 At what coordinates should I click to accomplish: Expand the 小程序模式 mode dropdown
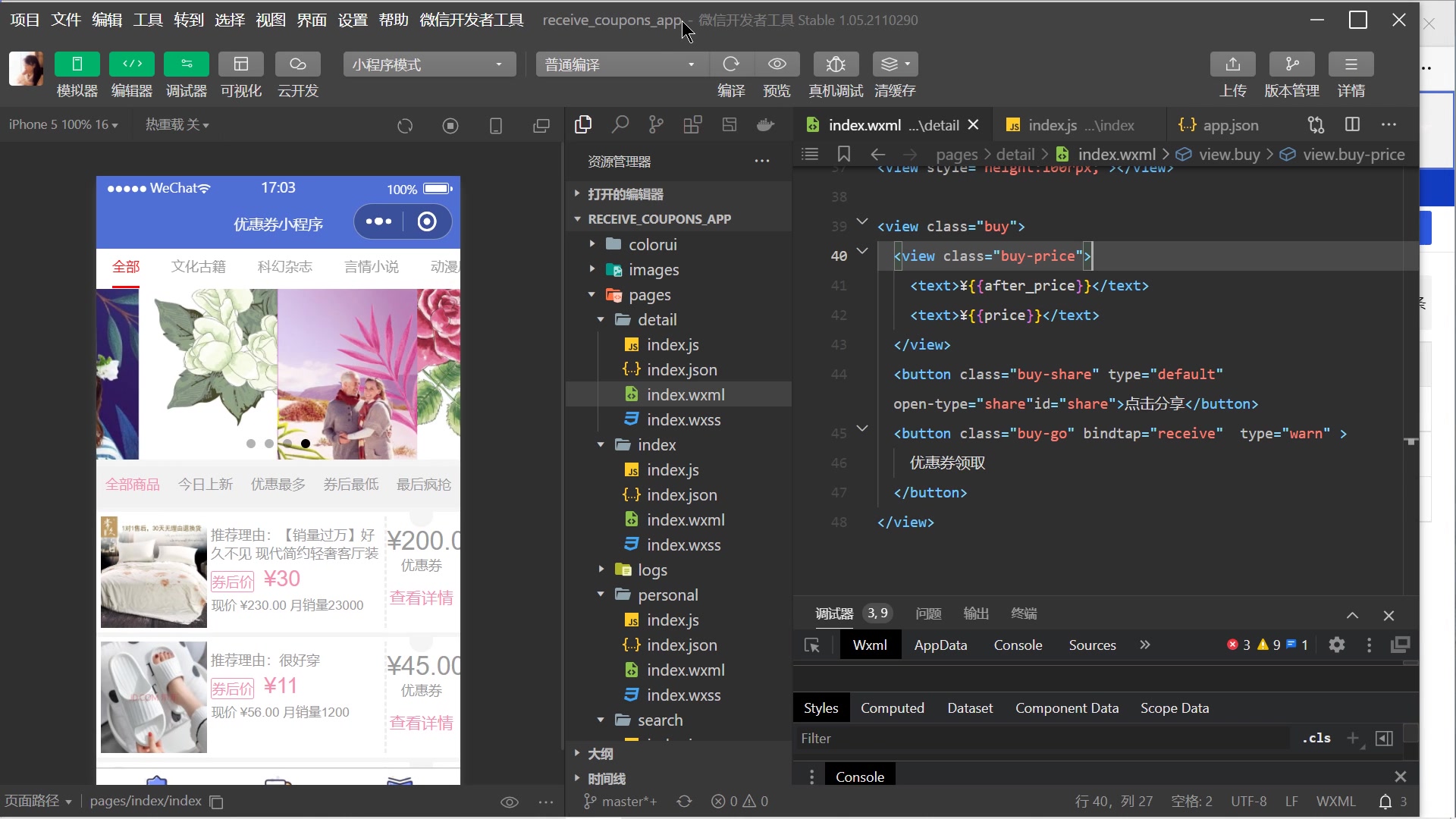tap(500, 64)
